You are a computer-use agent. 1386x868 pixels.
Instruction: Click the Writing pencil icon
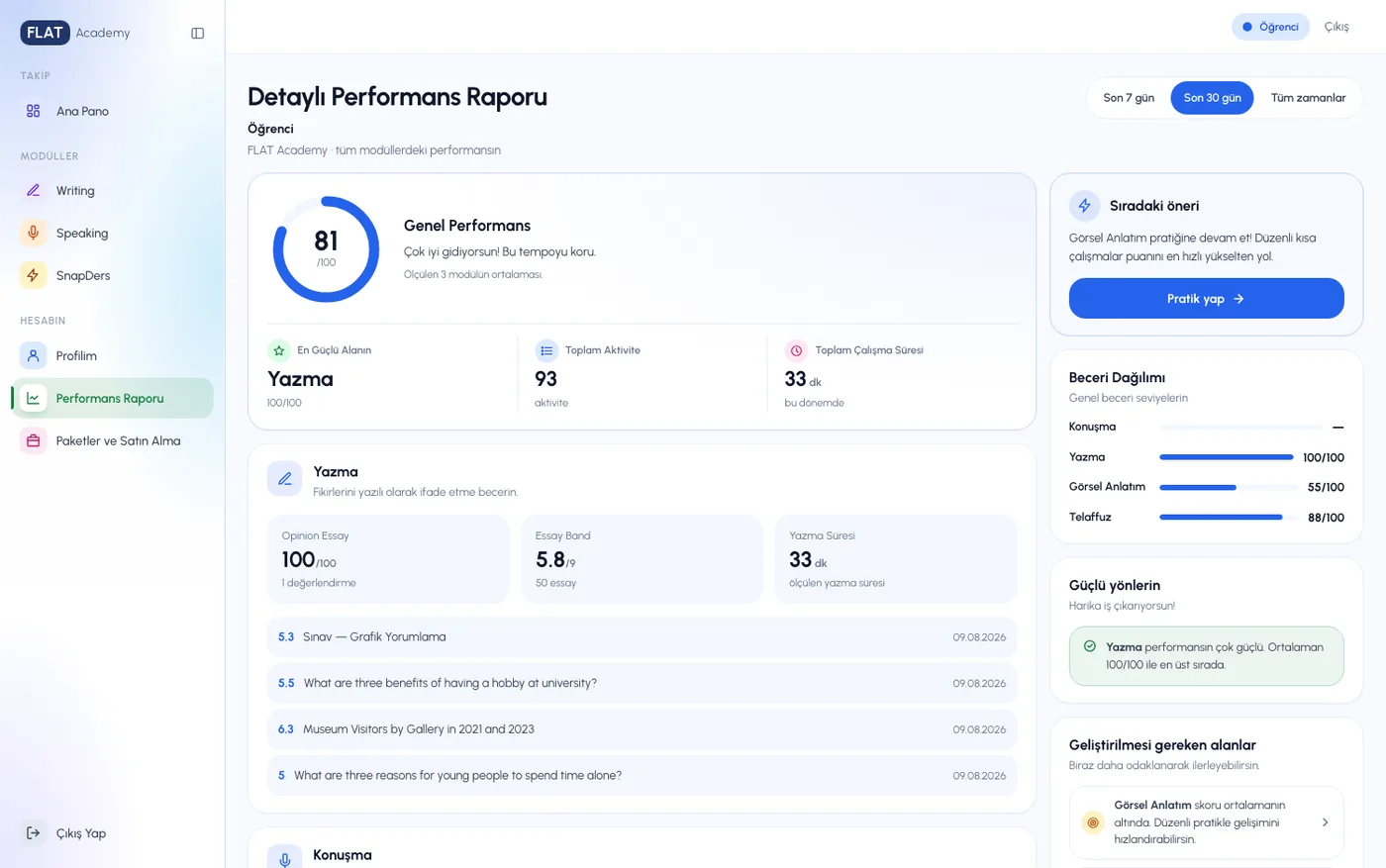(33, 190)
